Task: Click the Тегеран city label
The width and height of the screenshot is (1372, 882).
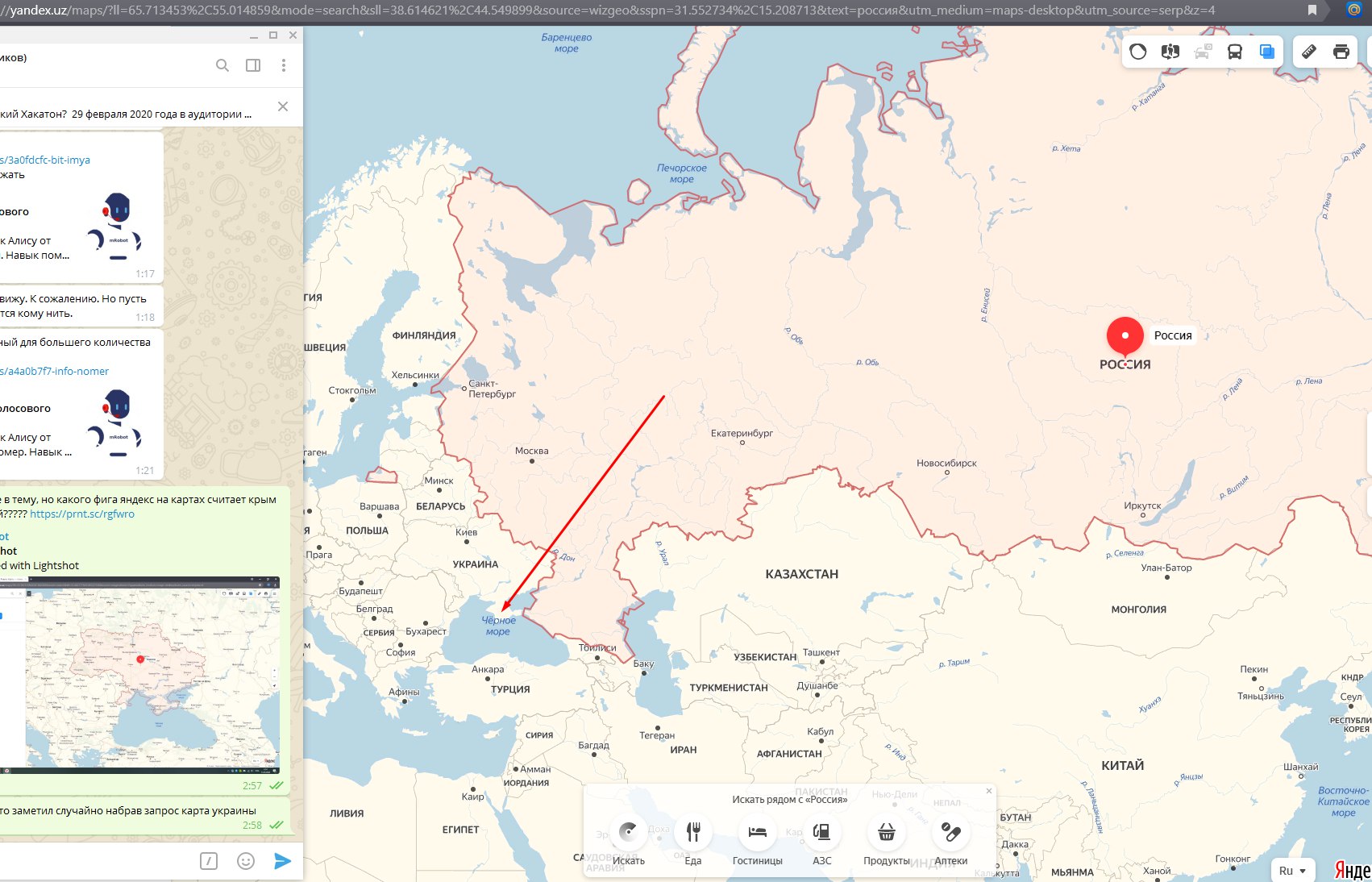Action: [x=657, y=735]
